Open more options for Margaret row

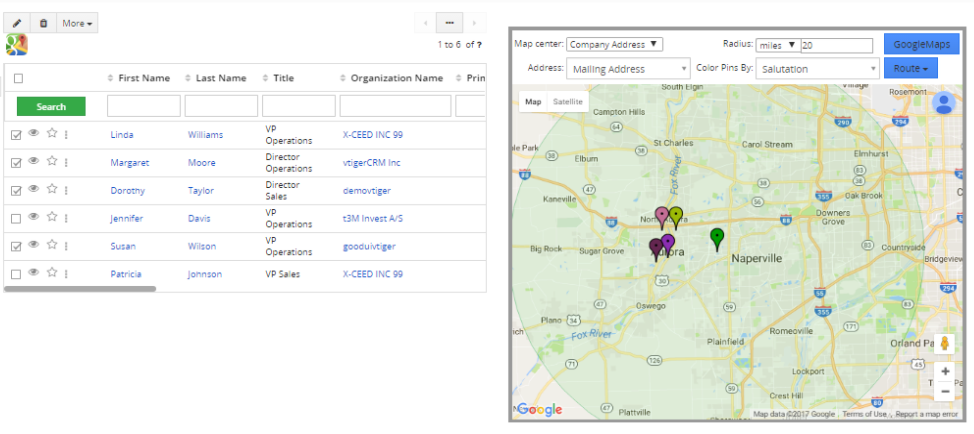[x=66, y=162]
